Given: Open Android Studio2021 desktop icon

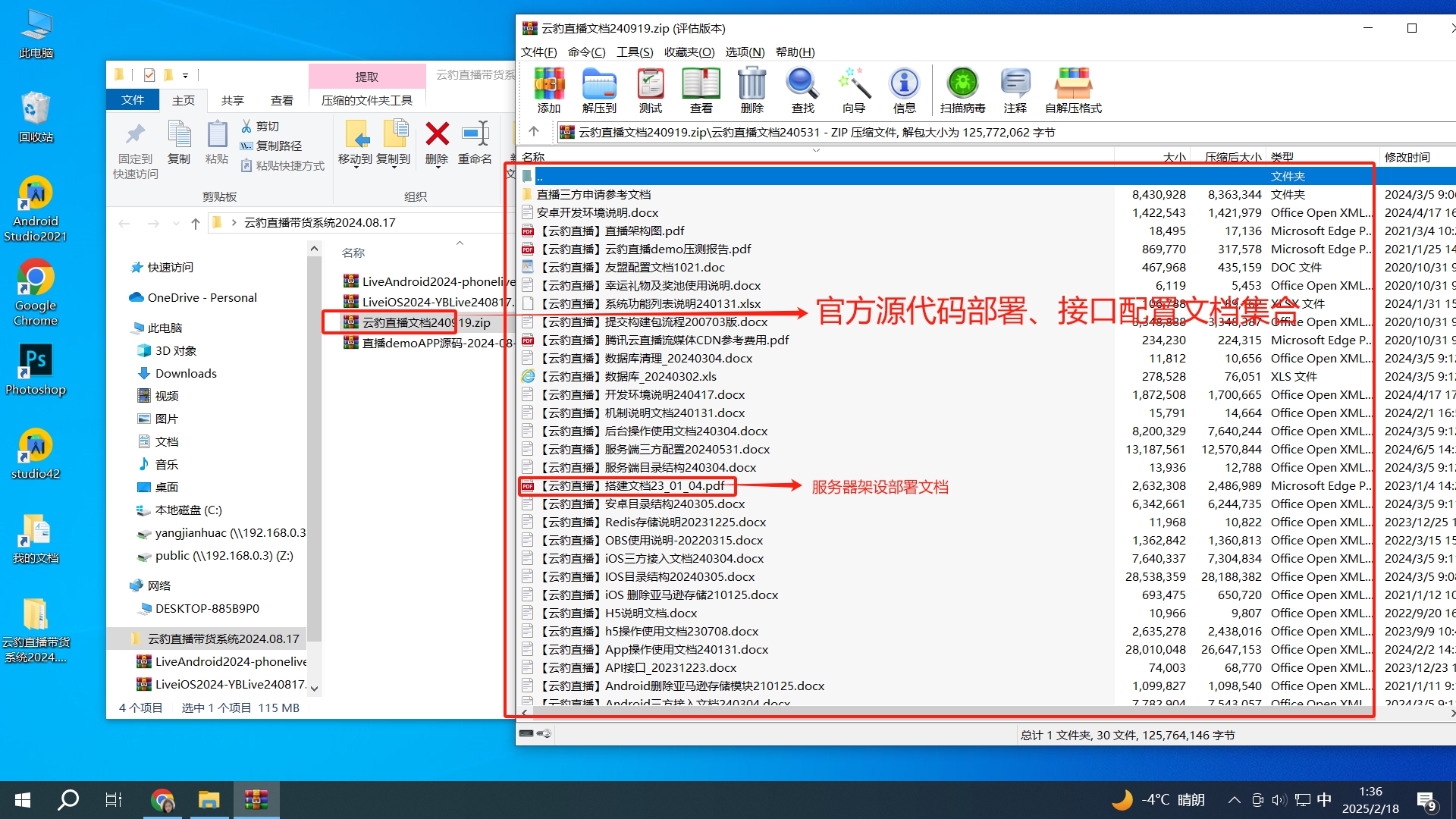Looking at the screenshot, I should (x=36, y=209).
